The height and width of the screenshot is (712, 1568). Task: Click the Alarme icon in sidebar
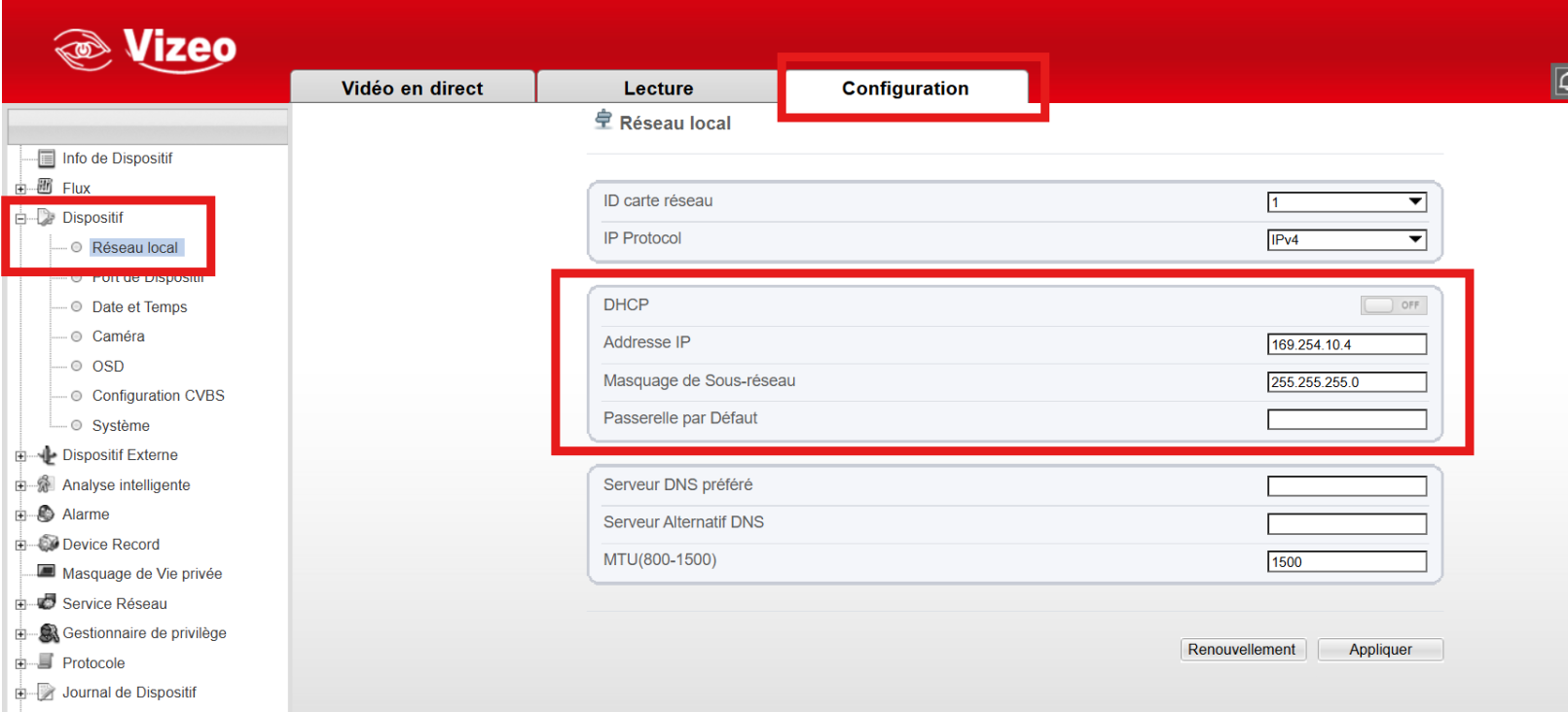(x=46, y=514)
